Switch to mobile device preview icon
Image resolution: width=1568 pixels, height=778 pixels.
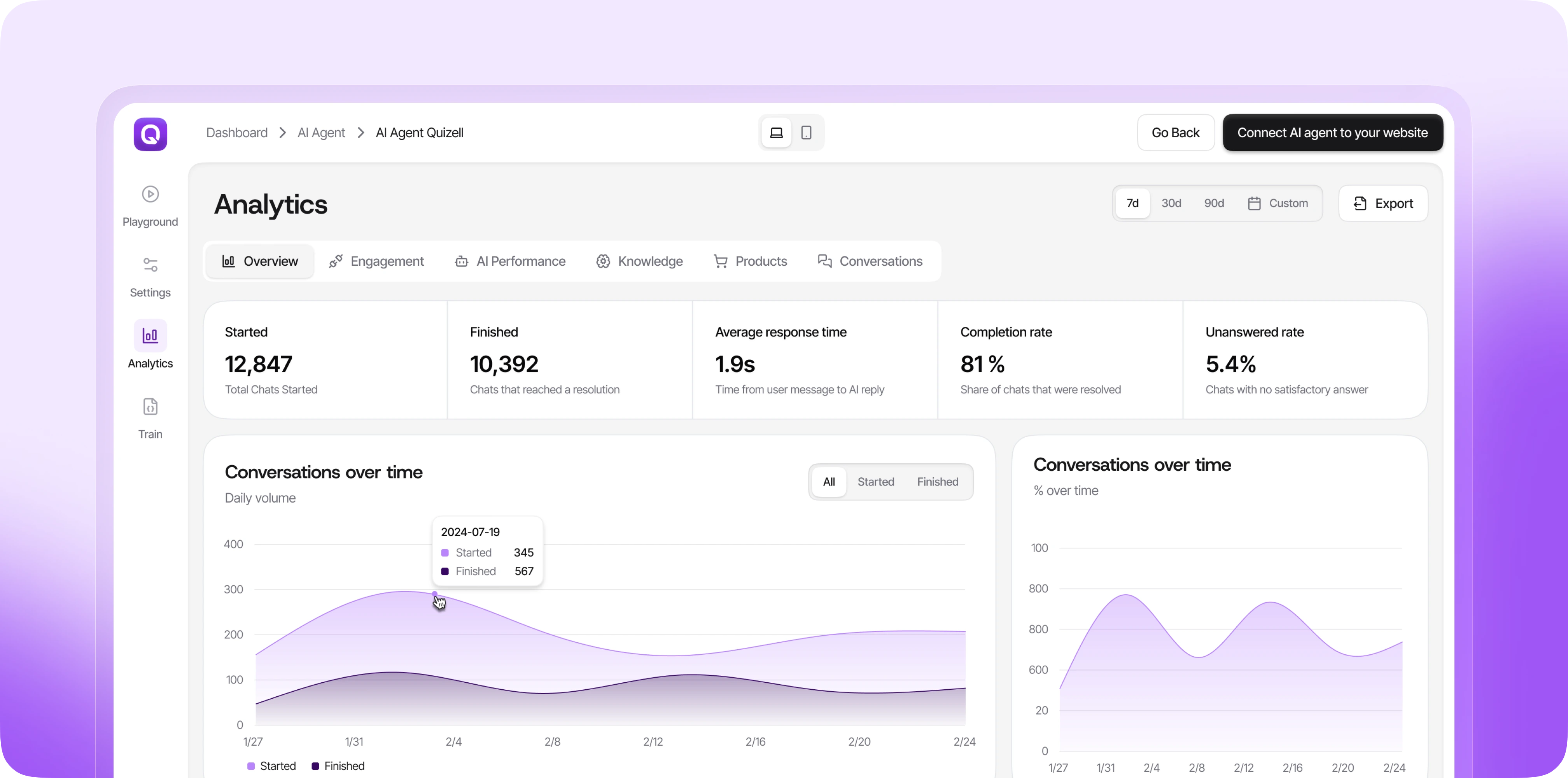[x=807, y=133]
